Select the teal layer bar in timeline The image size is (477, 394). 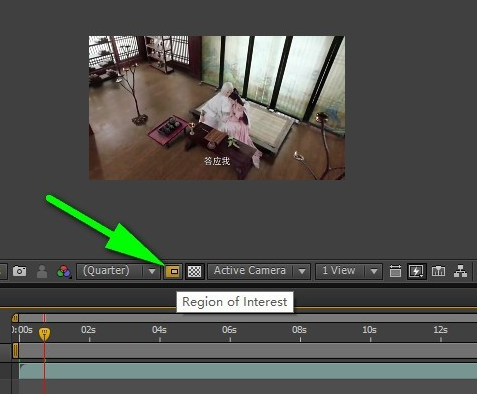[248, 371]
